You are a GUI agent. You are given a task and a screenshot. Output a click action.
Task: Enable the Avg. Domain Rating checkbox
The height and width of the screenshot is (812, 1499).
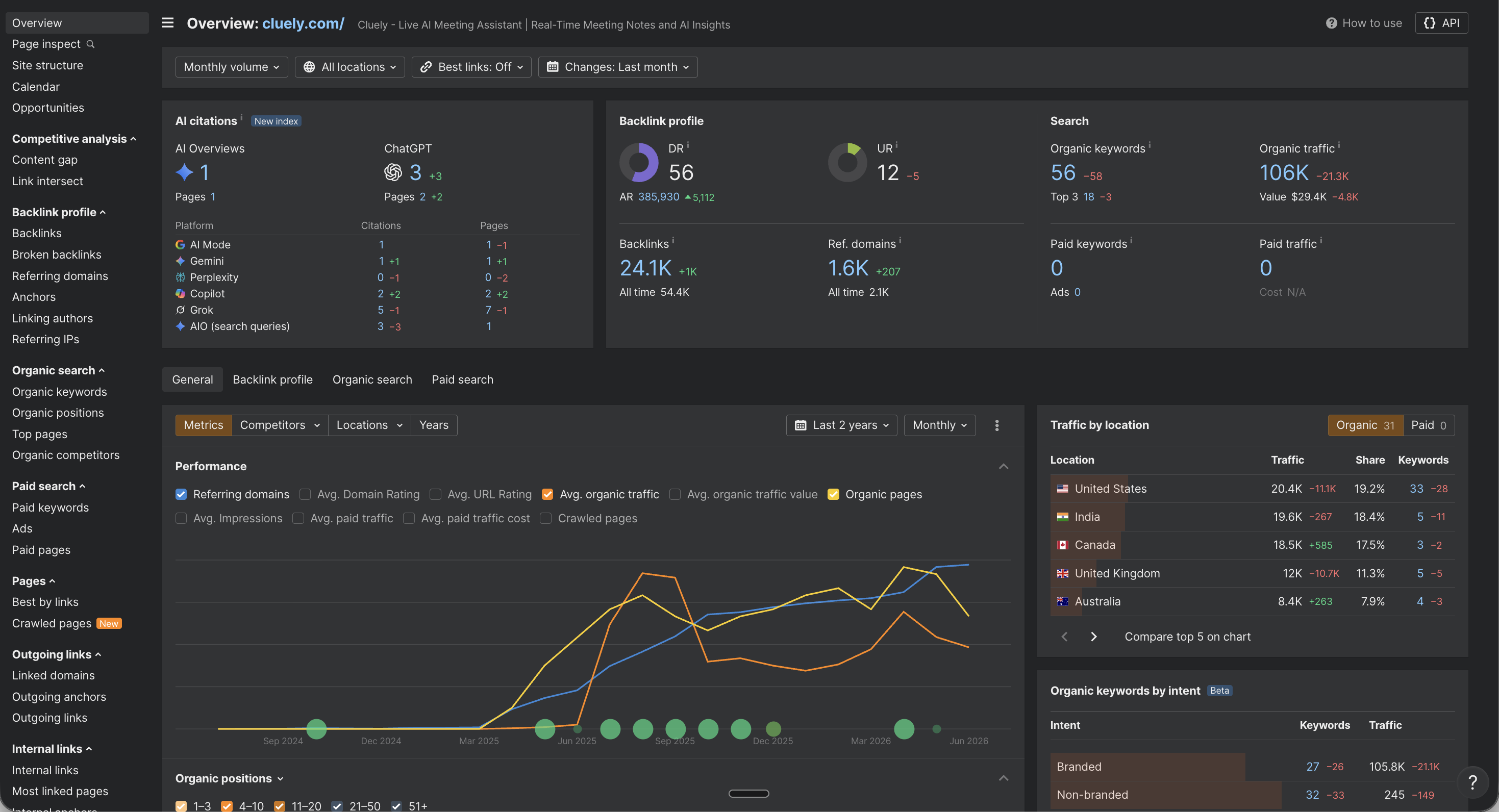(305, 494)
